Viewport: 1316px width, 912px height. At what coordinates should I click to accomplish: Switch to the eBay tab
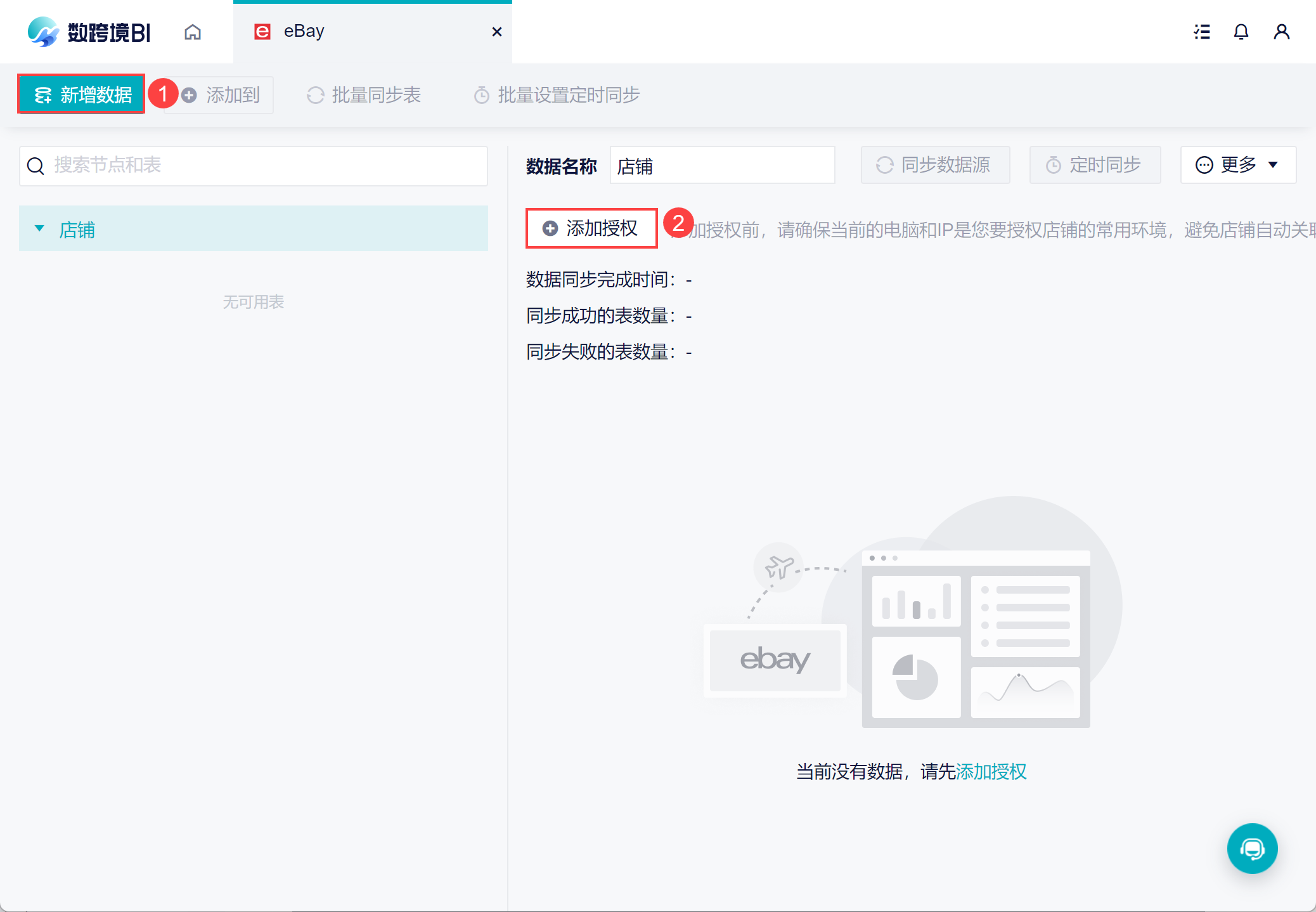click(304, 32)
